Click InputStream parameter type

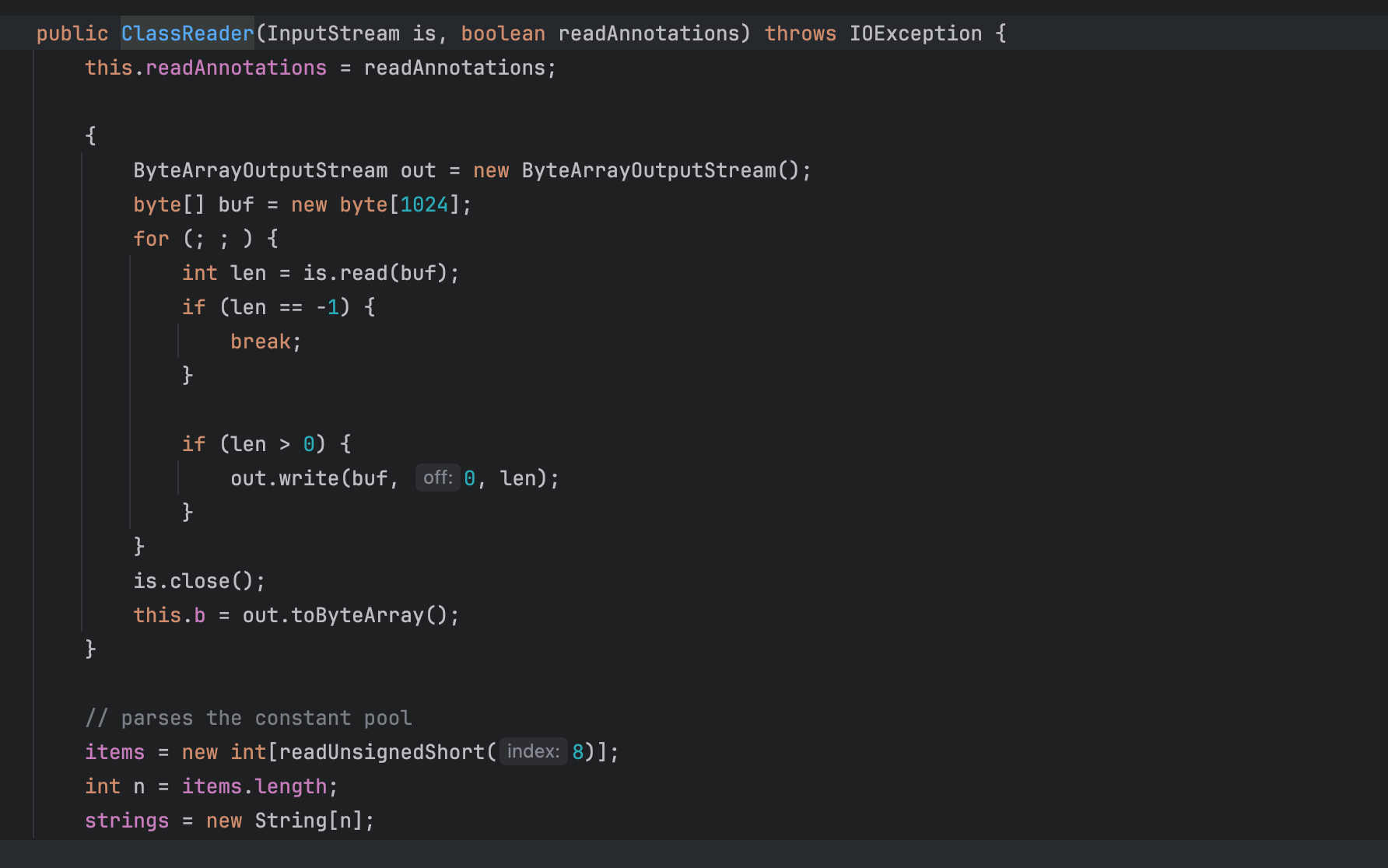coord(333,33)
